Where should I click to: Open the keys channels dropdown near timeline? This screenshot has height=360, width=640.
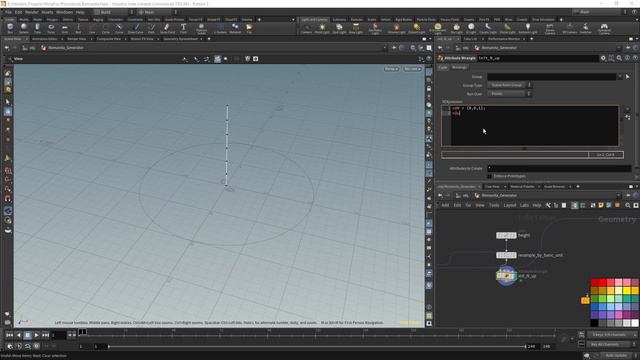[611, 335]
